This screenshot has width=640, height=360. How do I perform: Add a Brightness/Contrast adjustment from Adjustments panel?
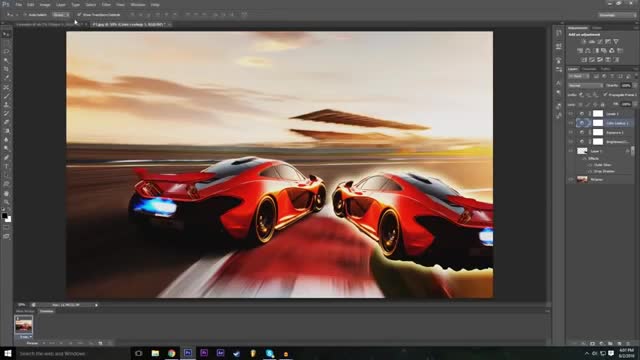584,42
